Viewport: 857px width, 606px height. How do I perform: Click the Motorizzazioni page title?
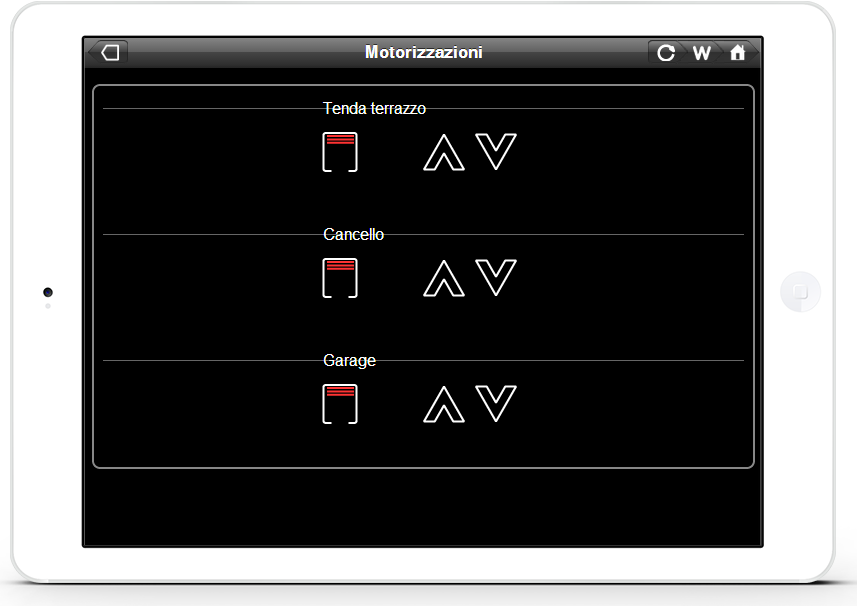coord(424,52)
